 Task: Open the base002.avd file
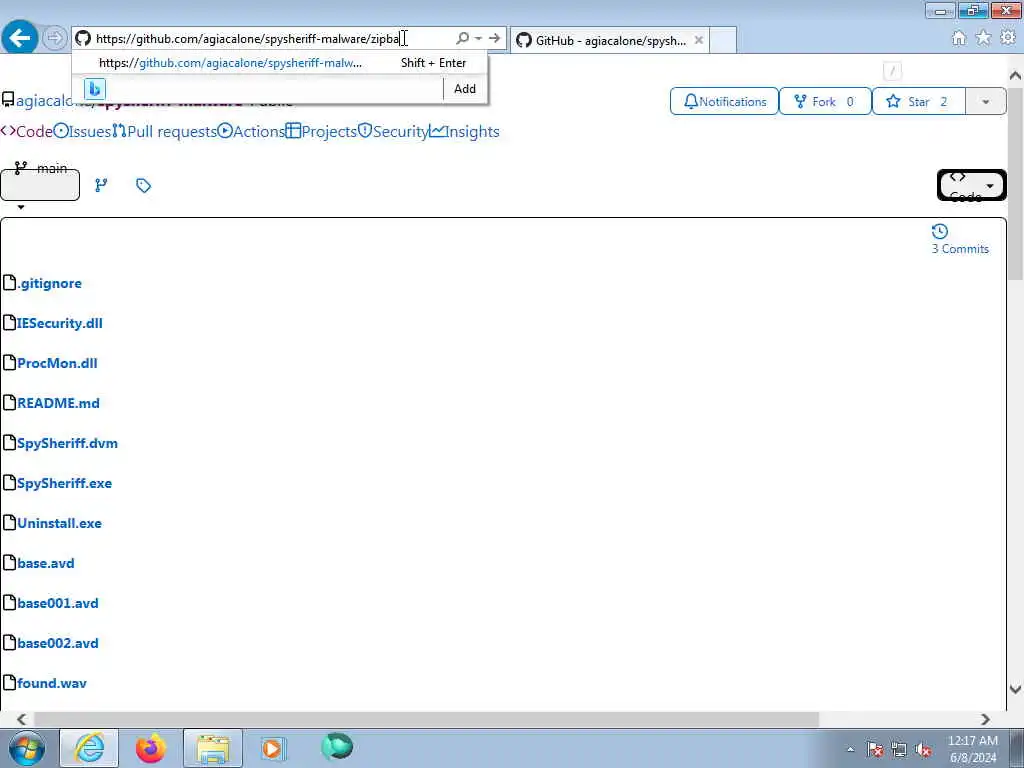click(x=58, y=643)
